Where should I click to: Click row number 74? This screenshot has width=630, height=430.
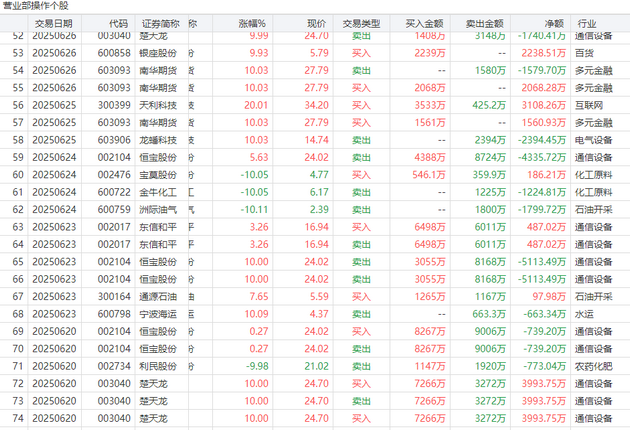(18, 418)
